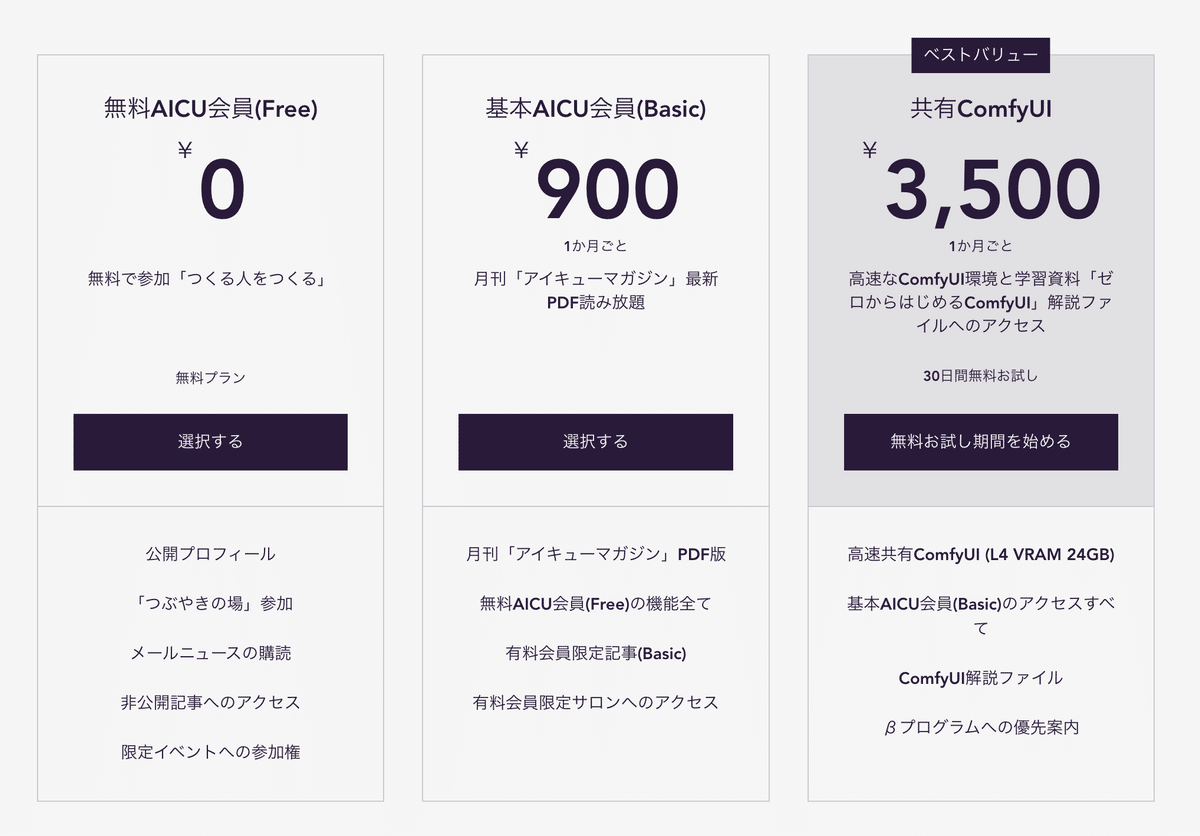Select the ¥0 price figure
This screenshot has width=1200, height=836.
211,186
